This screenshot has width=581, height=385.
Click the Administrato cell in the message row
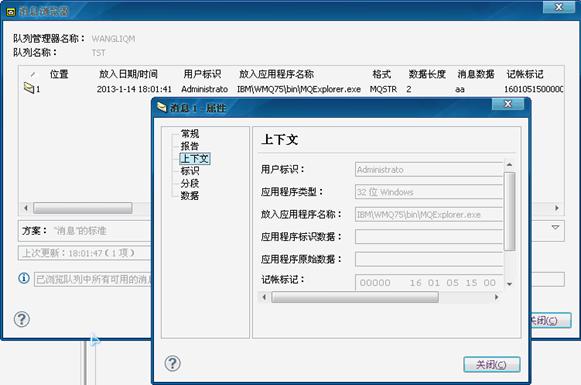(x=205, y=89)
